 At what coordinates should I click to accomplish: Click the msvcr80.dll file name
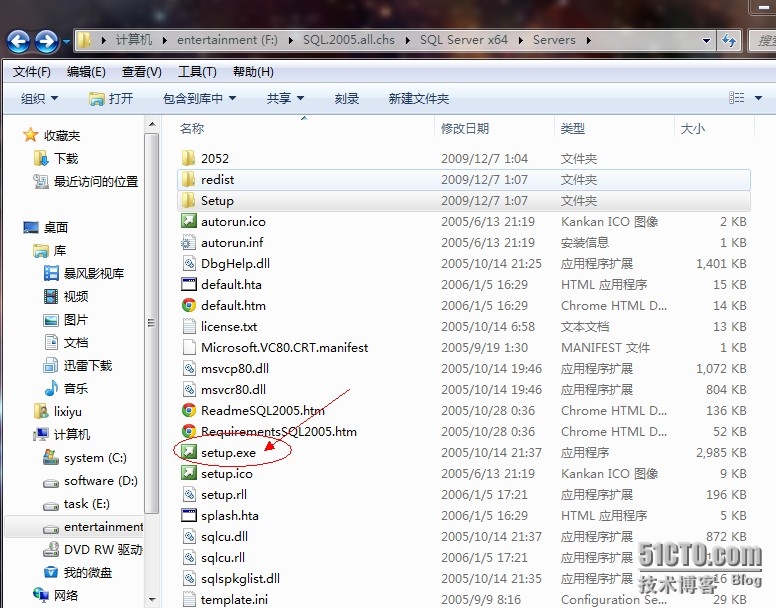[x=233, y=389]
